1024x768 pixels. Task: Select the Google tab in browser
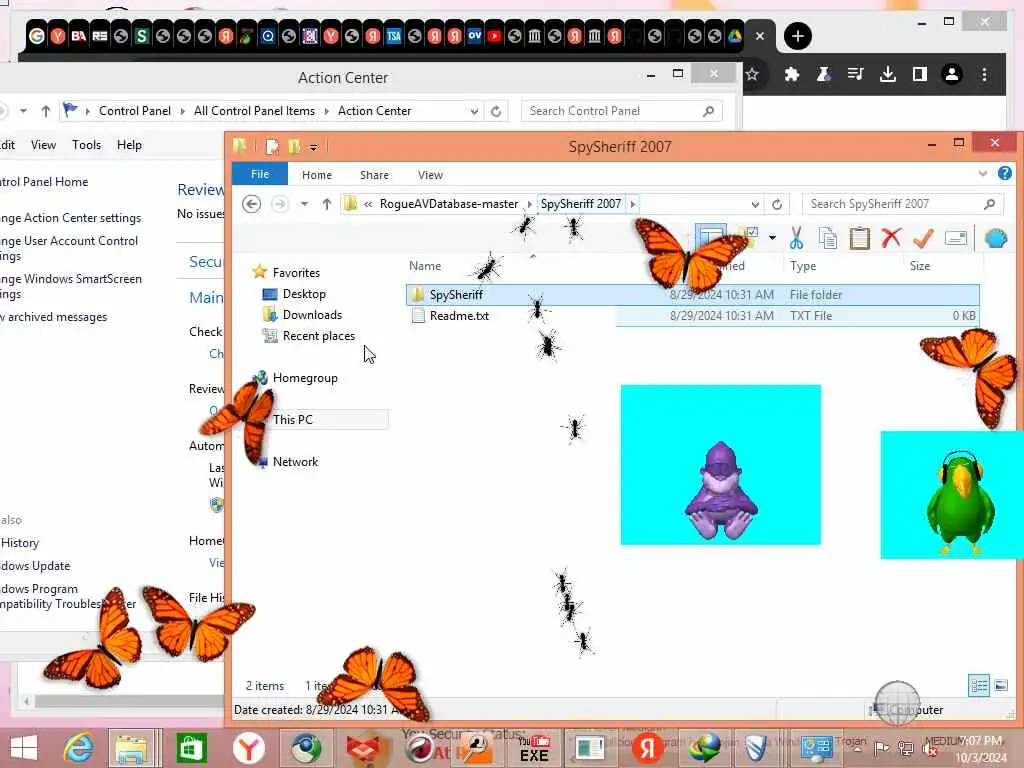pyautogui.click(x=37, y=36)
